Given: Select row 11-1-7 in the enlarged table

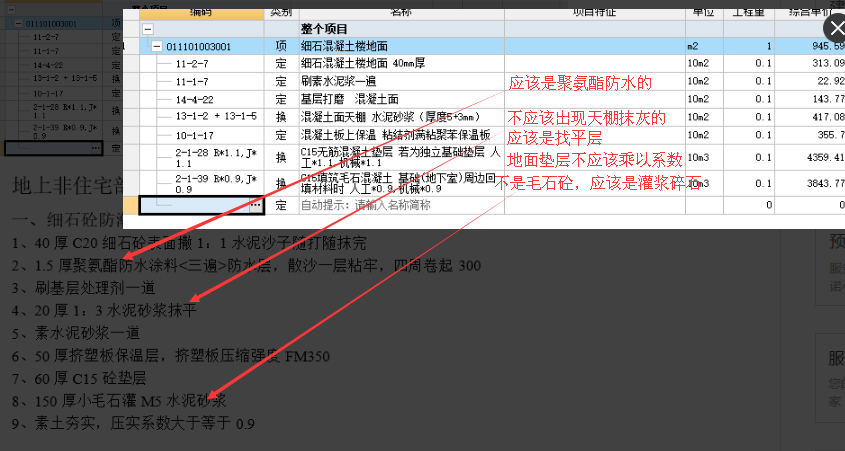Looking at the screenshot, I should [x=202, y=82].
